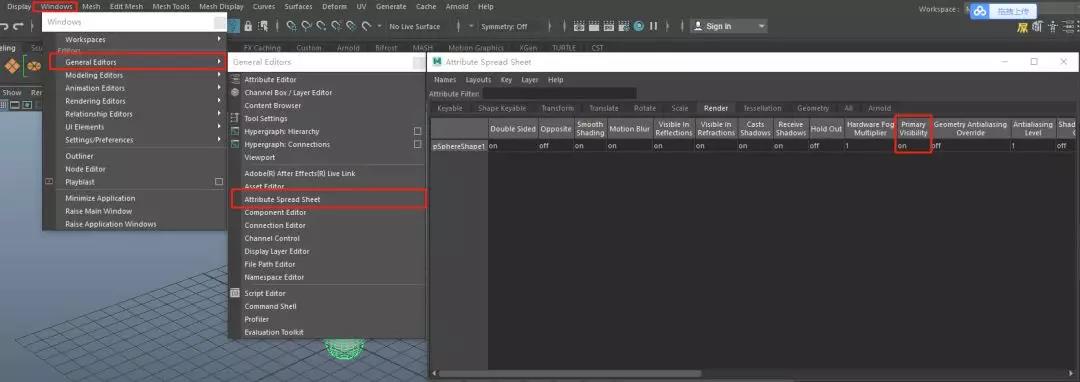Click the No Live Surface field
The width and height of the screenshot is (1080, 382).
(x=415, y=26)
